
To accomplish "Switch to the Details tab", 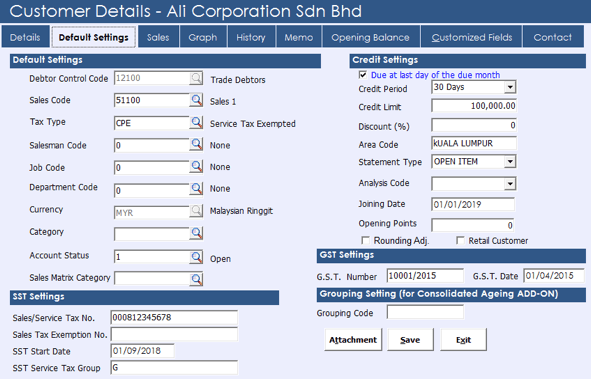I will (25, 37).
